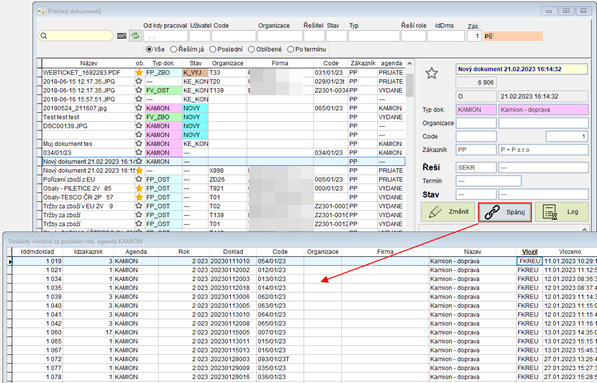The width and height of the screenshot is (597, 383).
Task: Remove the star from Nový dokument row with X998
Action: click(139, 170)
